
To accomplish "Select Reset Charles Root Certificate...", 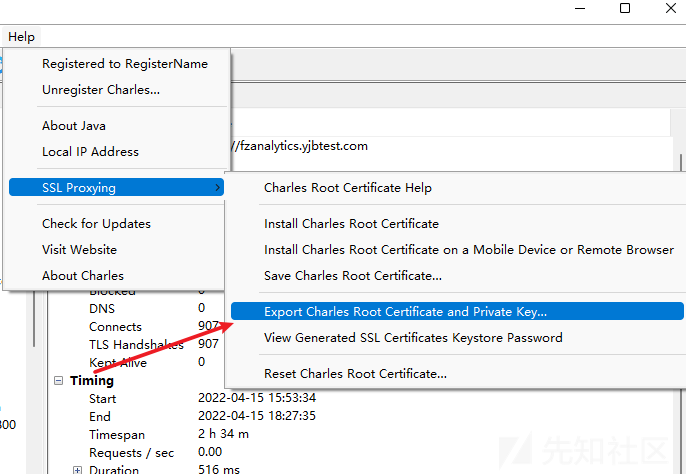I will point(355,374).
